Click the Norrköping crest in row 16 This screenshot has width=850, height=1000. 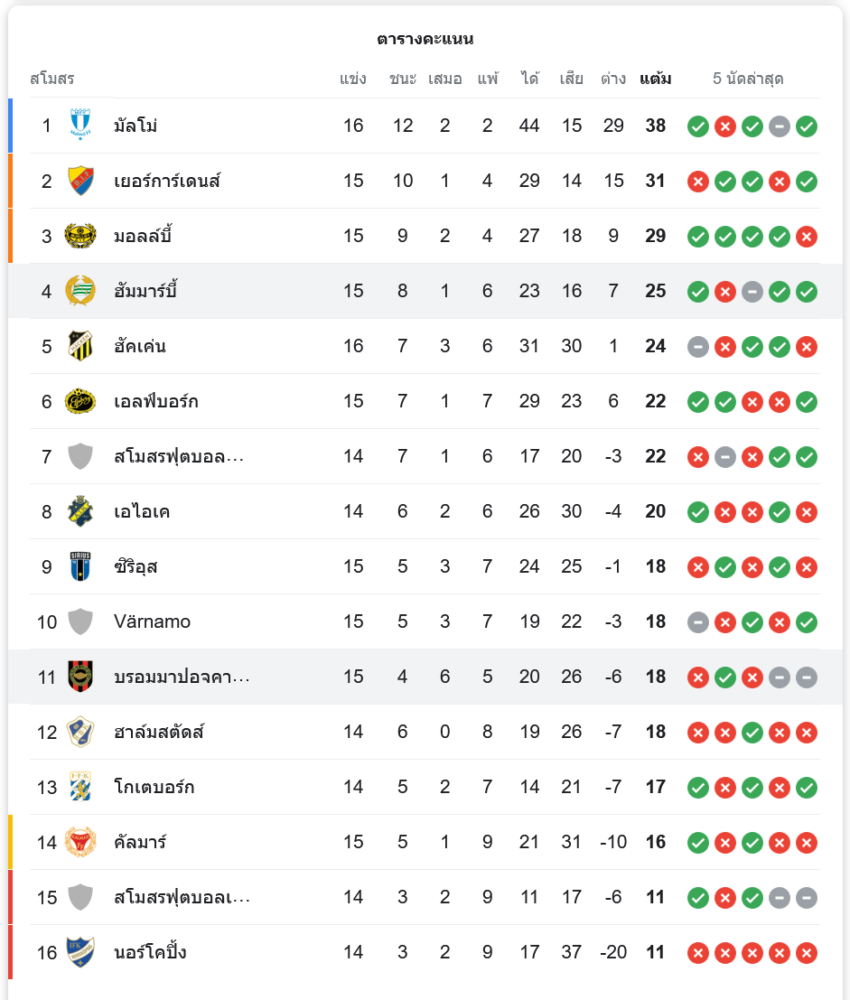tap(80, 952)
